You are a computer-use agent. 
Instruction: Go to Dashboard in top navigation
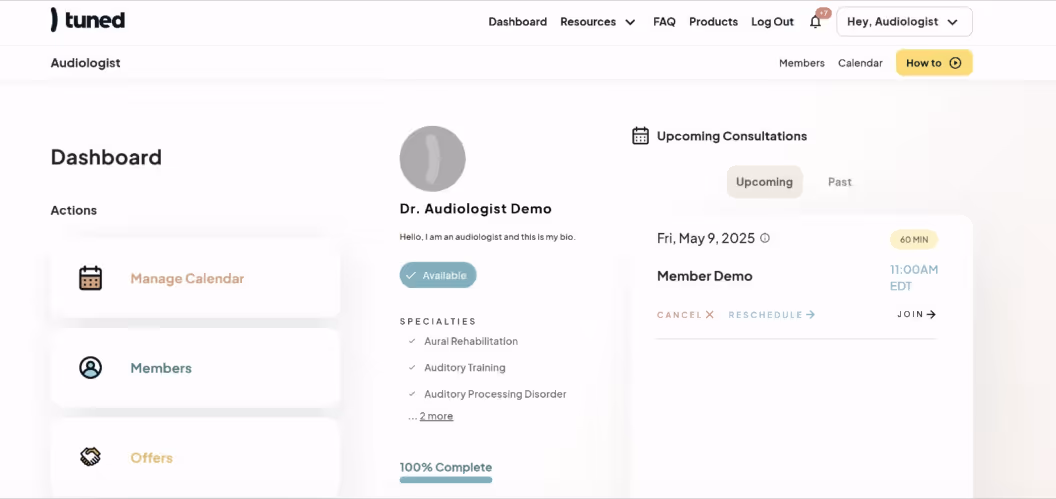point(517,22)
